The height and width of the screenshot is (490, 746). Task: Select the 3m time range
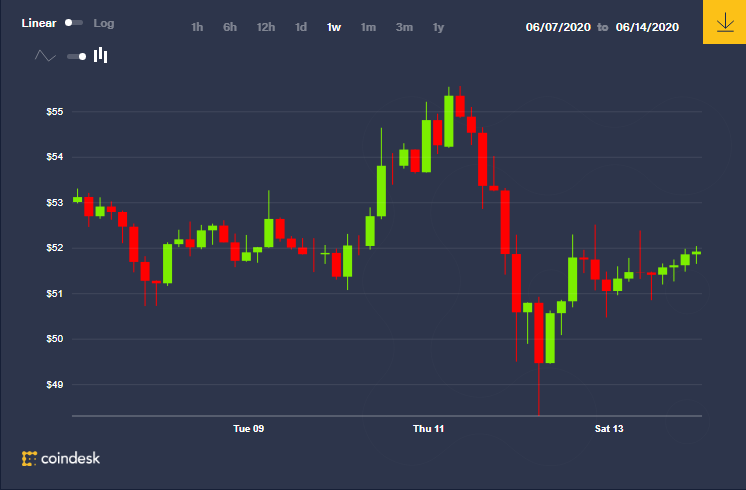click(404, 27)
